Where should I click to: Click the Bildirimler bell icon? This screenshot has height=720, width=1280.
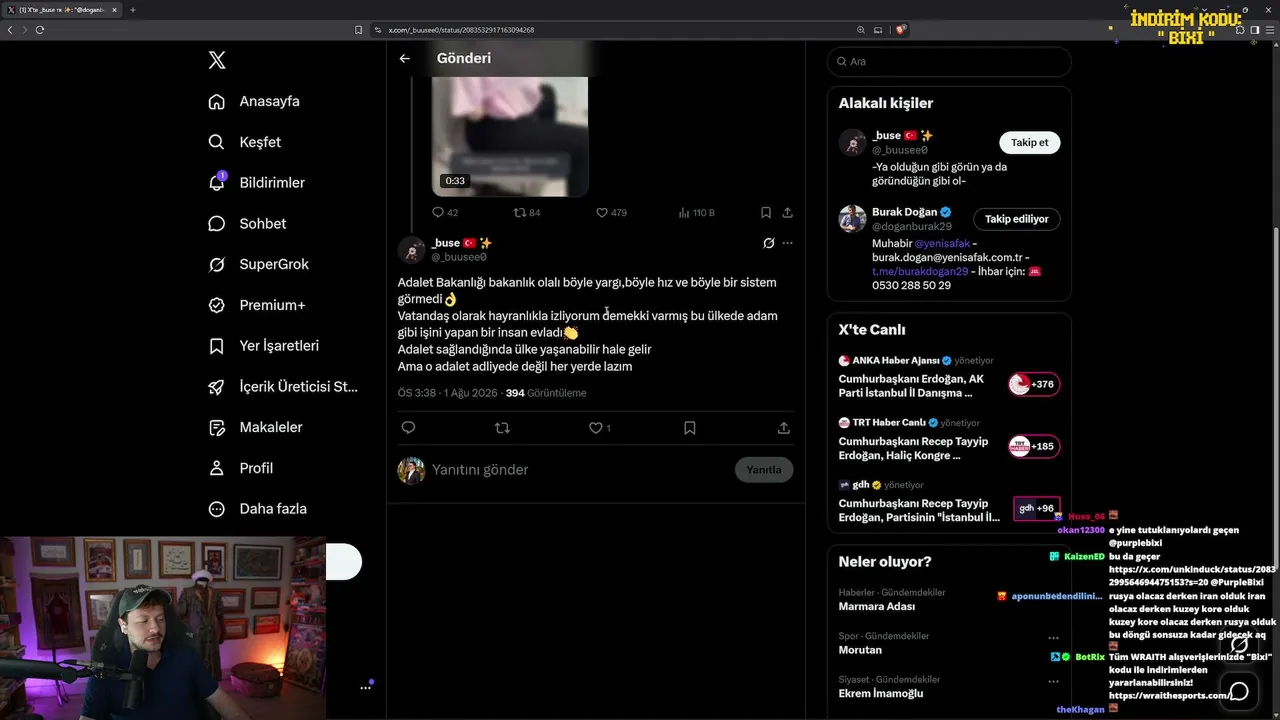216,183
